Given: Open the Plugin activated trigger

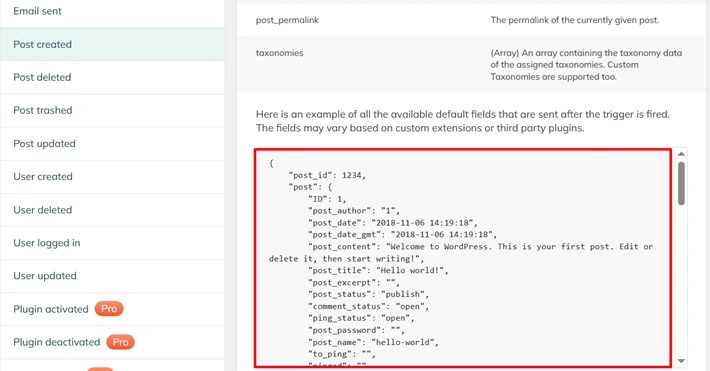Looking at the screenshot, I should [112, 309].
